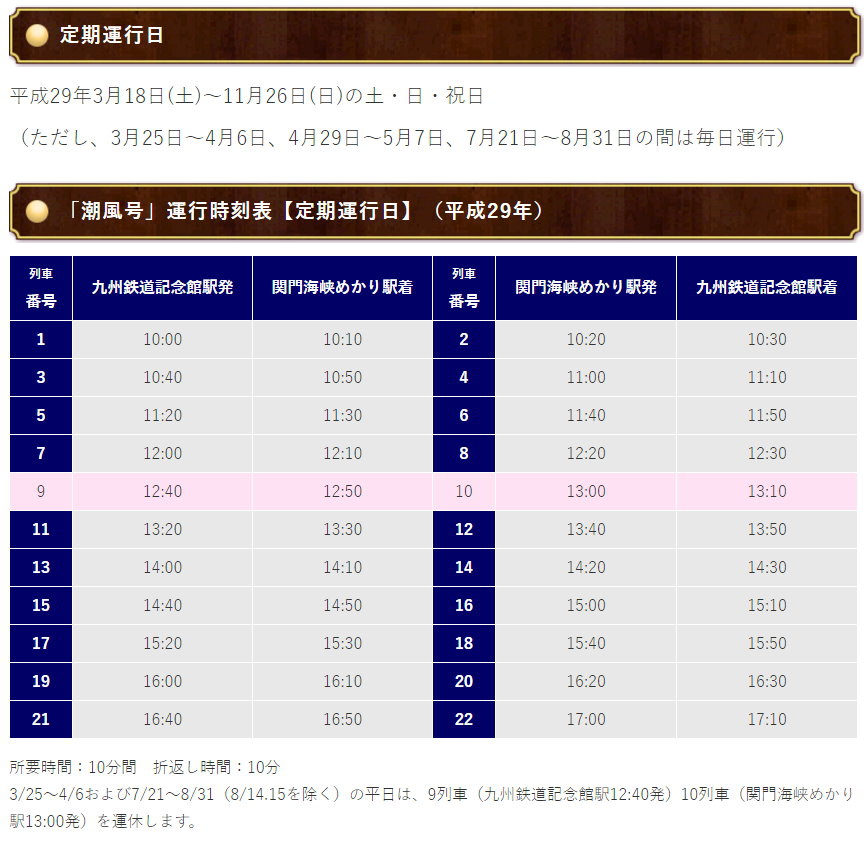
Task: Click train number 21 cell
Action: pyautogui.click(x=41, y=719)
